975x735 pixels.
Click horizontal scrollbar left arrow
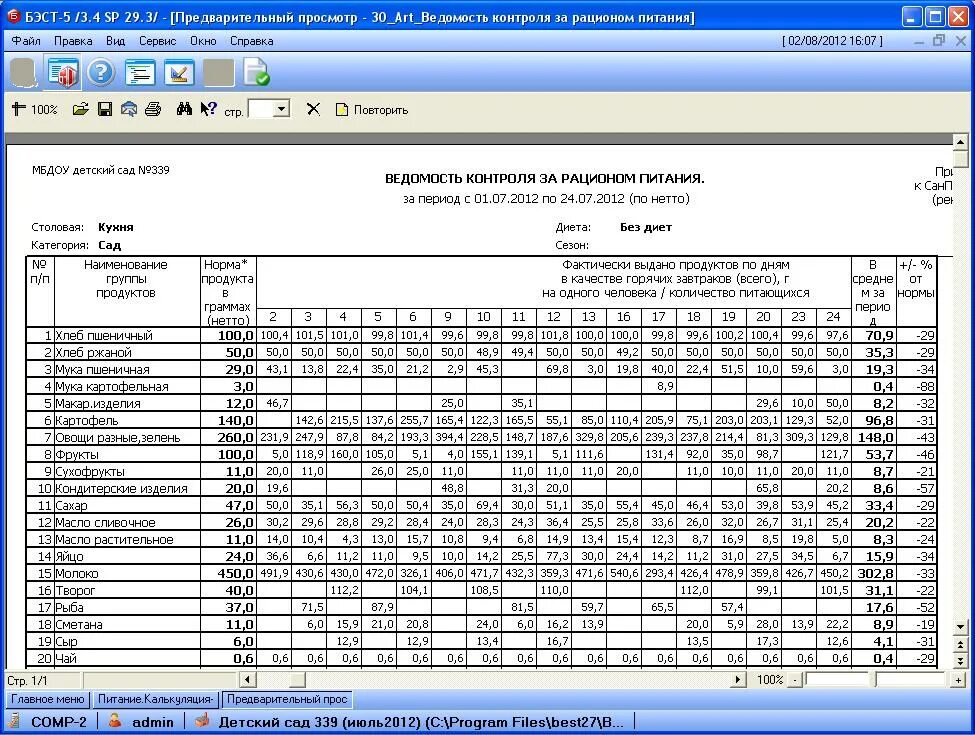[247, 680]
